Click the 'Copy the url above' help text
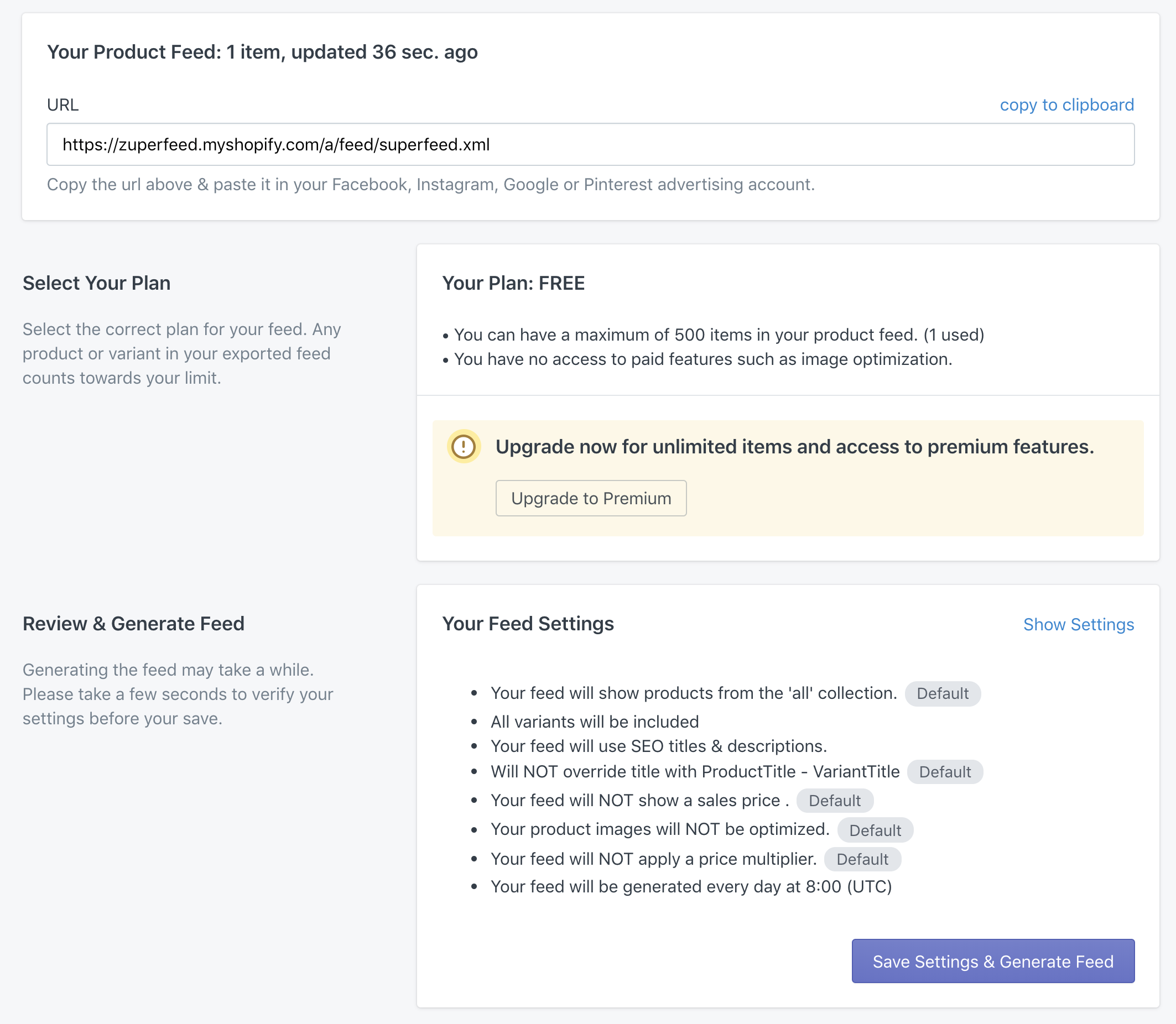The height and width of the screenshot is (1024, 1176). pyautogui.click(x=430, y=185)
